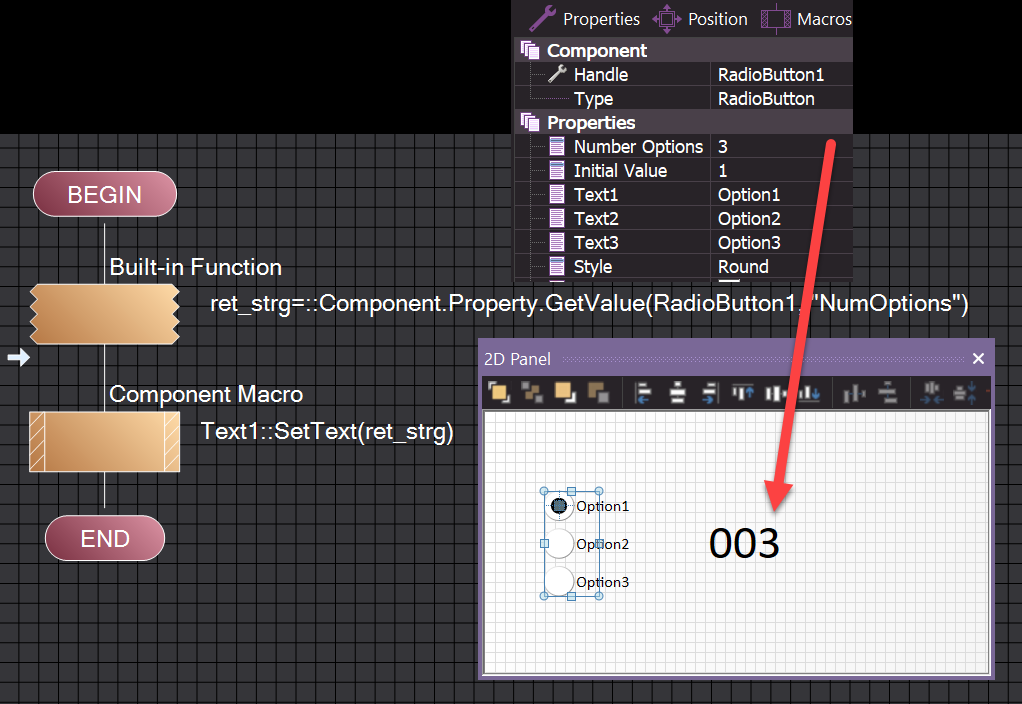Image resolution: width=1022 pixels, height=704 pixels.
Task: Switch to the Position tab
Action: point(700,19)
